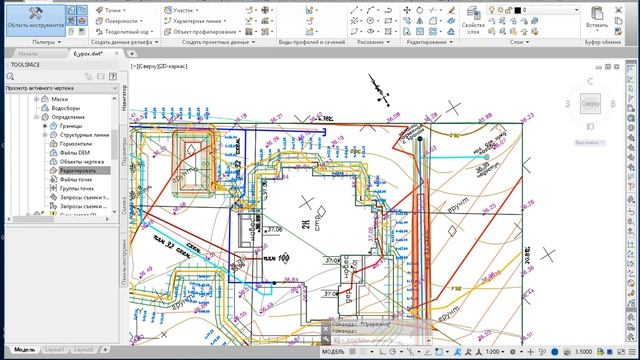The width and height of the screenshot is (640, 360).
Task: Click the Вставить paste button
Action: pos(597,18)
